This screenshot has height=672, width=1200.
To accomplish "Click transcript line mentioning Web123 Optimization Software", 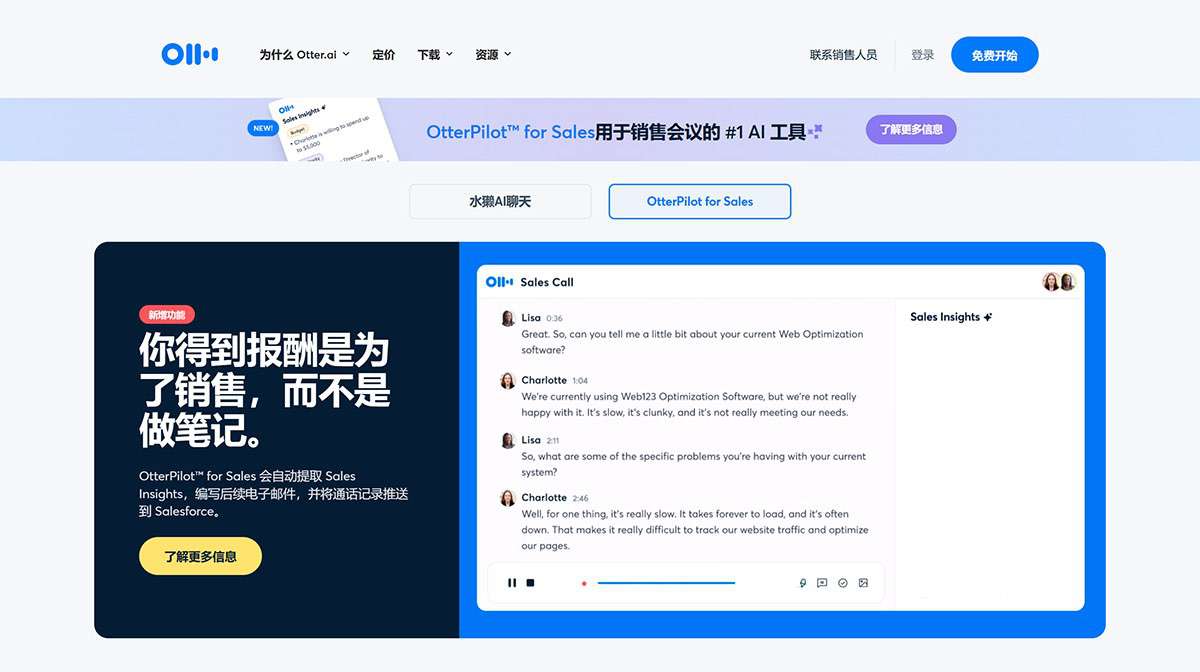I will tap(689, 396).
